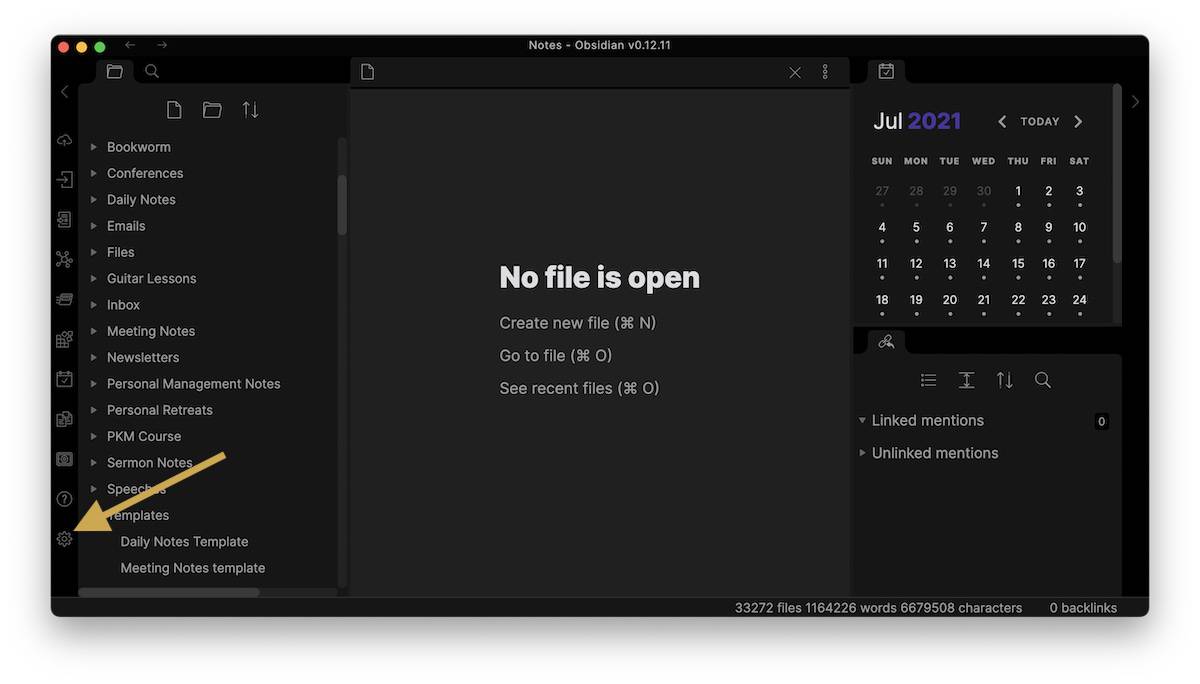Viewport: 1200px width, 684px height.
Task: Click 0 backlinks in the status bar
Action: click(x=1083, y=608)
